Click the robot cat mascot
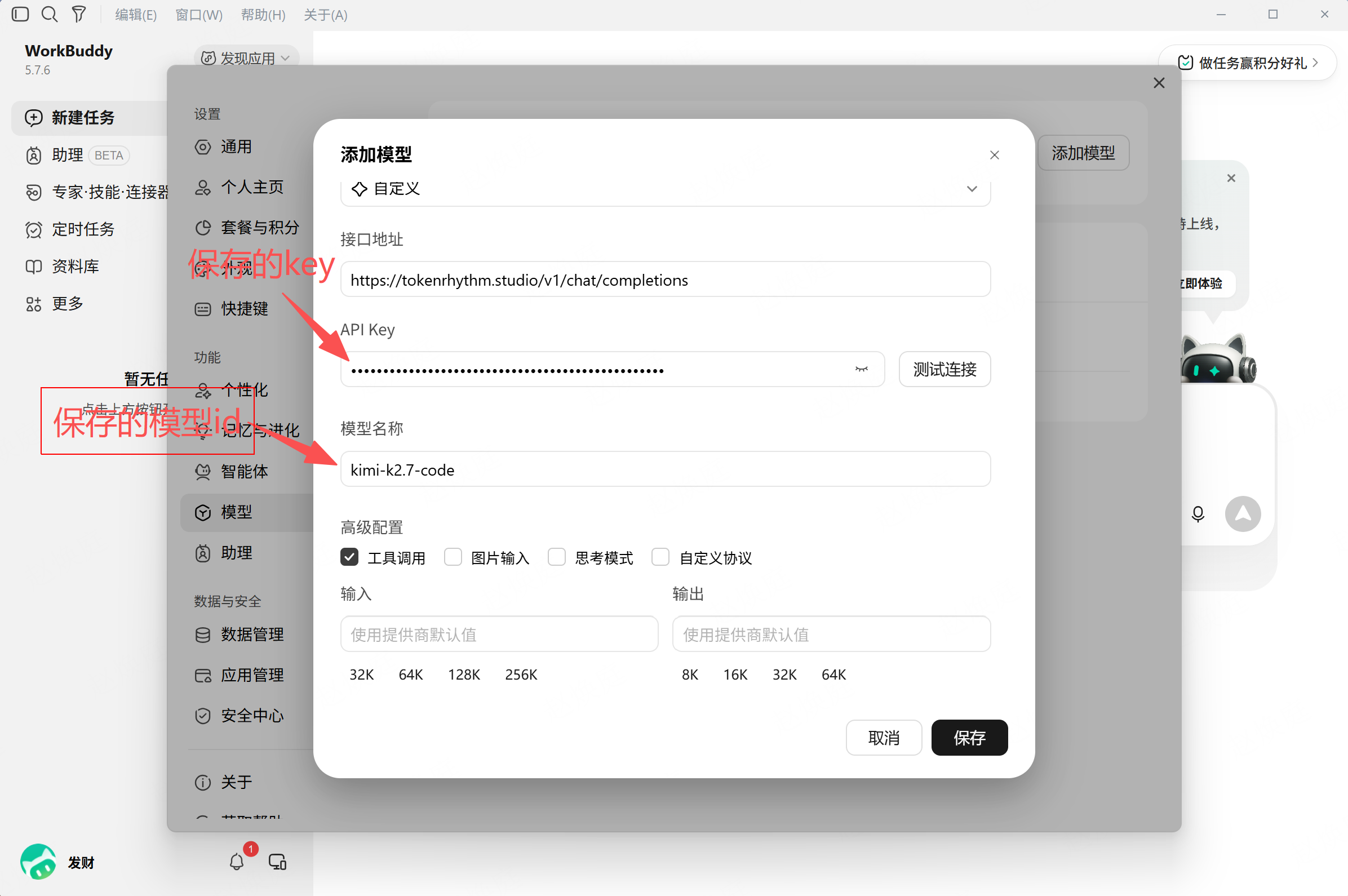This screenshot has height=896, width=1348. (x=1218, y=359)
